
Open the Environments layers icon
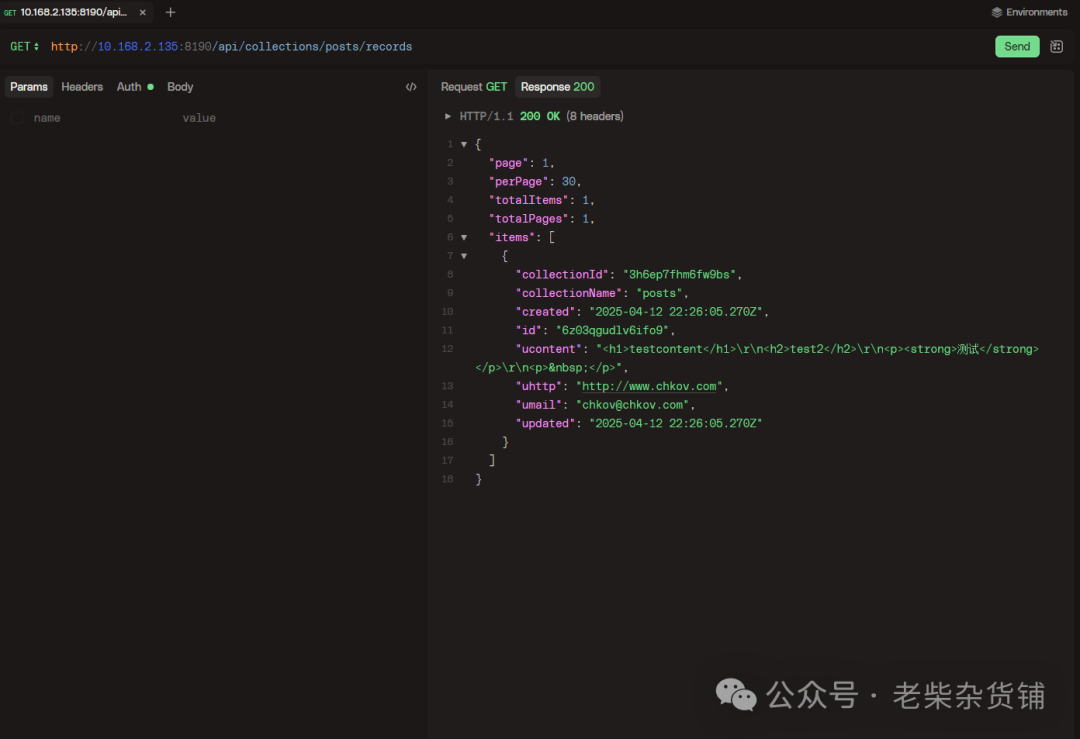coord(996,12)
